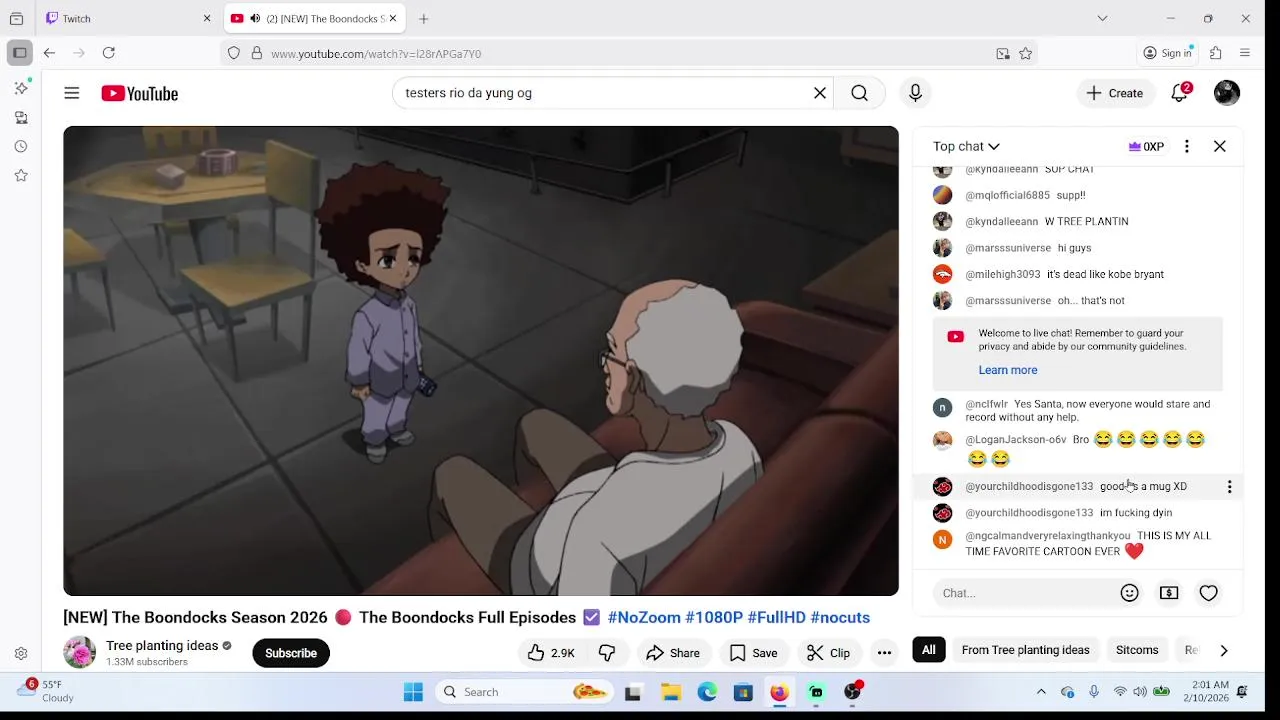Open the YouTube guide hamburger menu
Viewport: 1280px width, 720px height.
[72, 93]
